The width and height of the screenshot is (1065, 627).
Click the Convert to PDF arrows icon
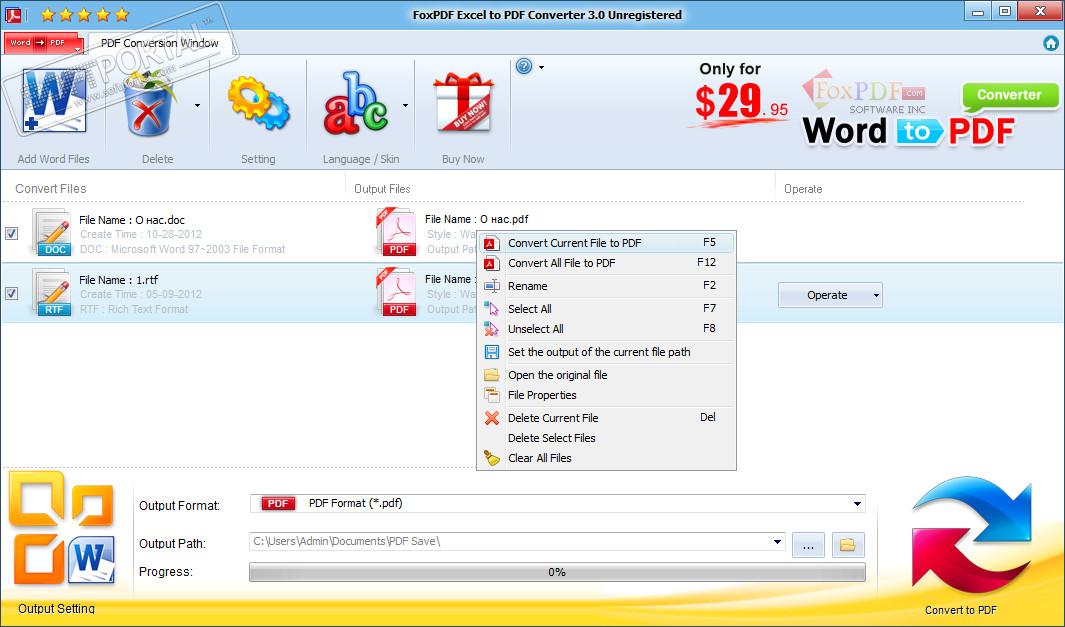click(972, 537)
